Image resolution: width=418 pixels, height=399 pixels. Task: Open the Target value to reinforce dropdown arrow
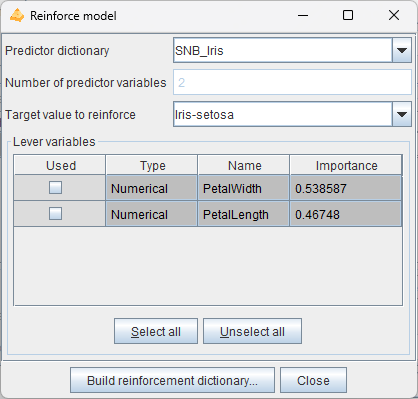[x=402, y=114]
